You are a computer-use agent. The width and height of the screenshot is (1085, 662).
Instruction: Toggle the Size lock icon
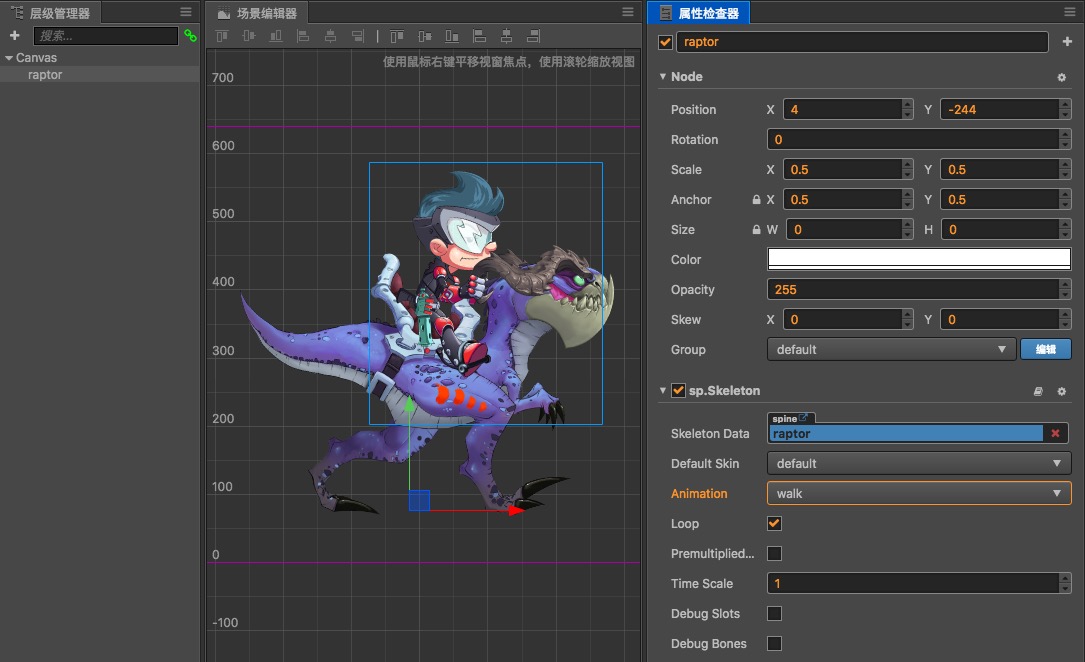coord(756,229)
